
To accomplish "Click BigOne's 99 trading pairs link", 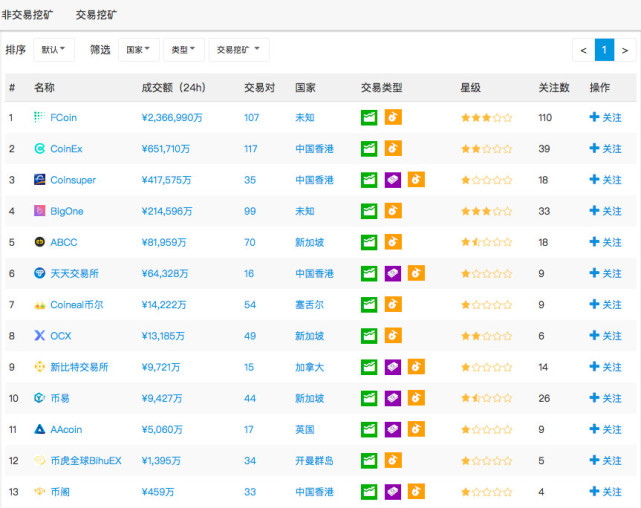I will coord(250,211).
